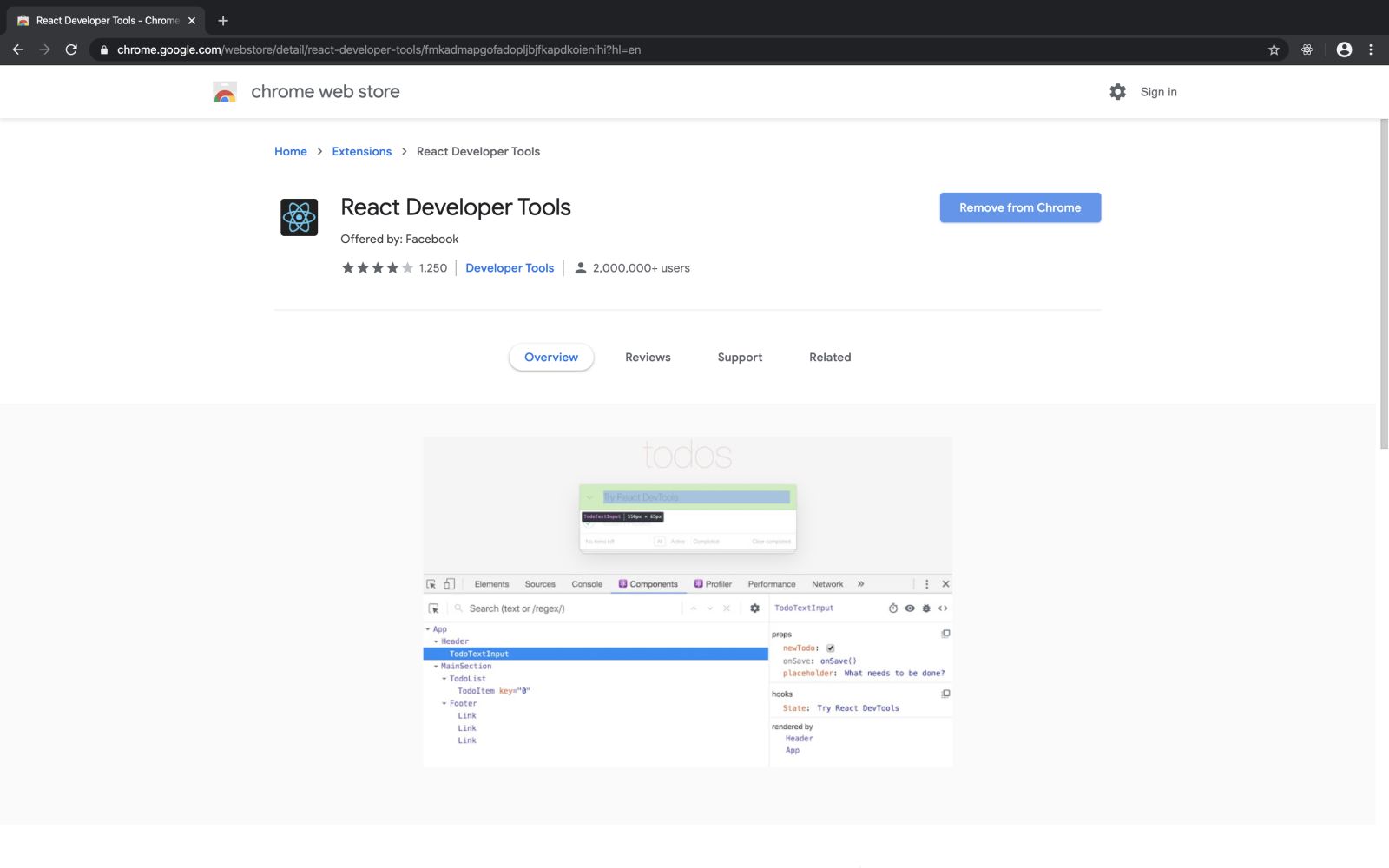This screenshot has height=868, width=1389.
Task: Open the Chrome three-dot menu
Action: click(1371, 49)
